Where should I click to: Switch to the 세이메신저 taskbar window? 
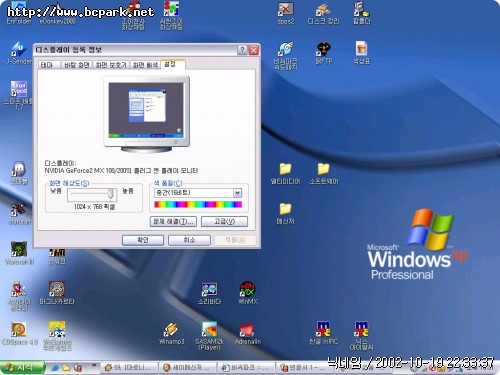pos(188,368)
